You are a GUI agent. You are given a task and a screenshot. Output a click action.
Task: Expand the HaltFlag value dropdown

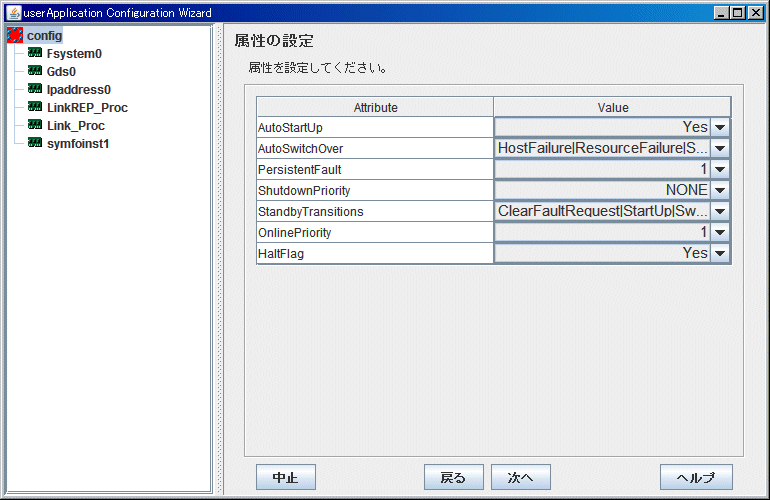[x=720, y=254]
